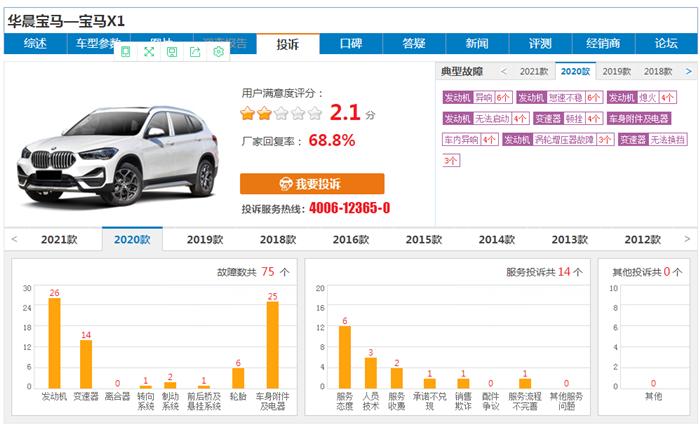
Task: Click the steering wheel icon on 我要投诉
Action: tap(286, 183)
